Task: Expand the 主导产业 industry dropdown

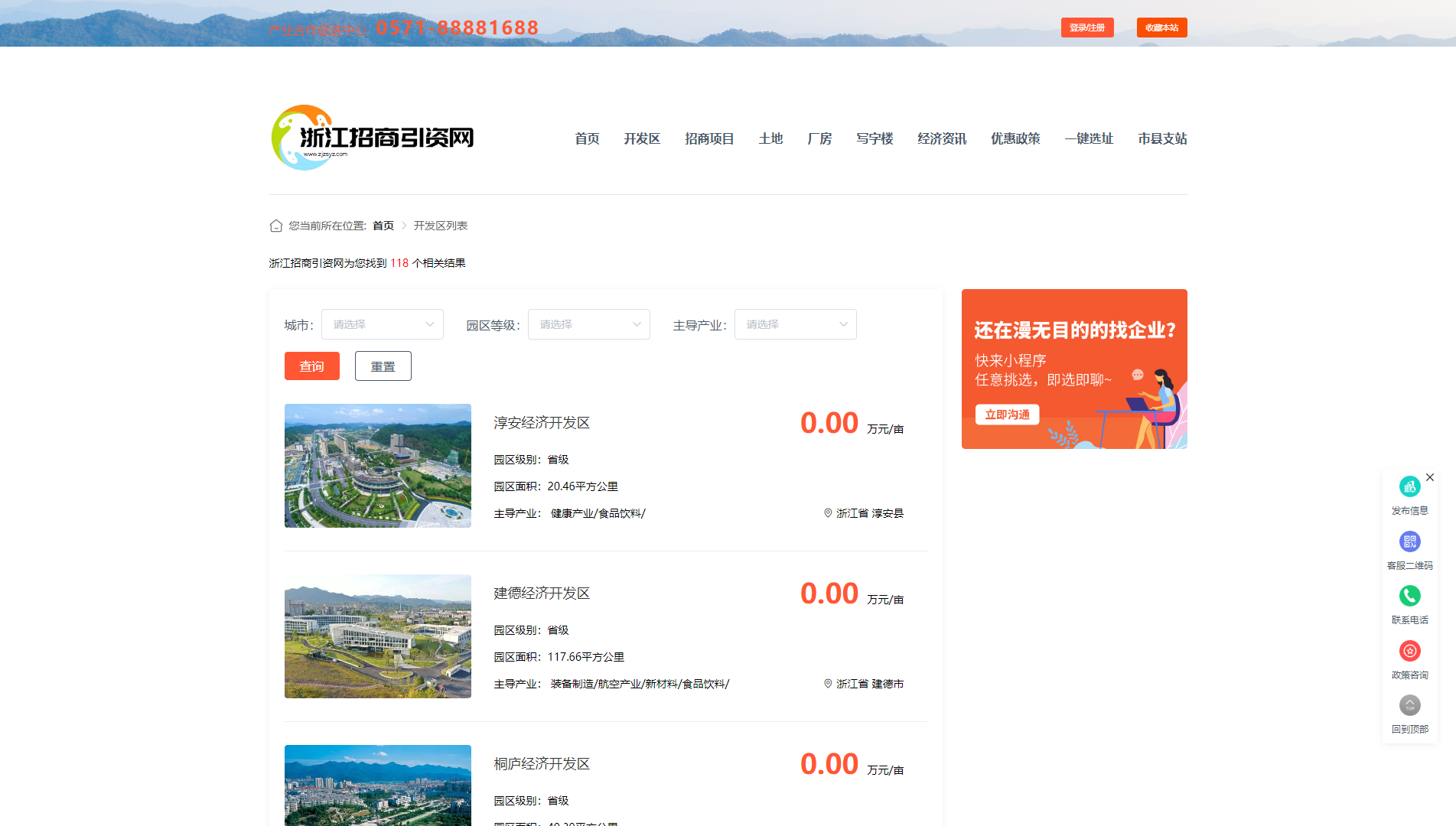Action: click(x=795, y=324)
